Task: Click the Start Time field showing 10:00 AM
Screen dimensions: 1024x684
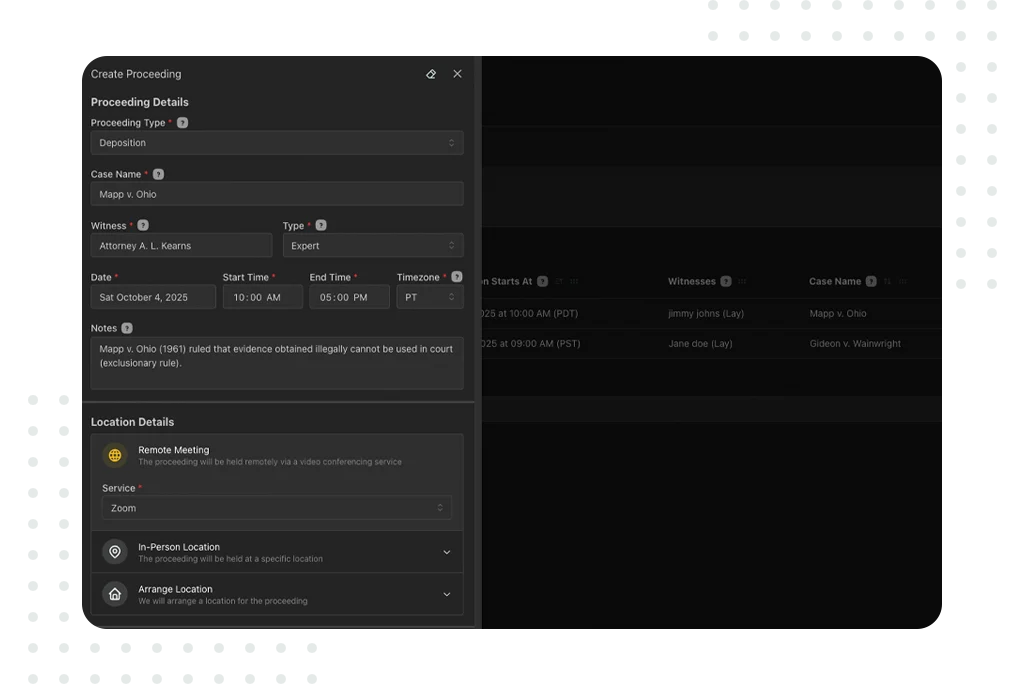Action: coord(263,297)
